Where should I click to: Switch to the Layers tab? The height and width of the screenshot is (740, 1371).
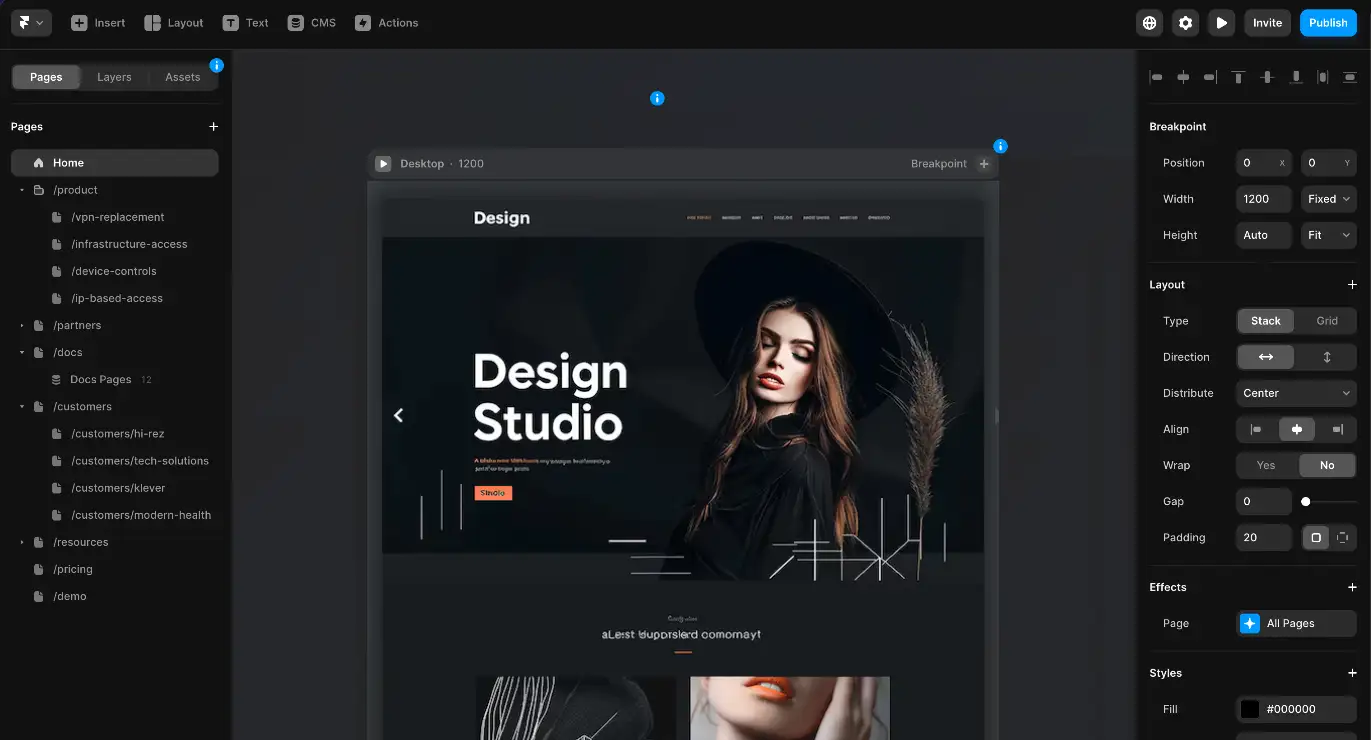[x=114, y=77]
